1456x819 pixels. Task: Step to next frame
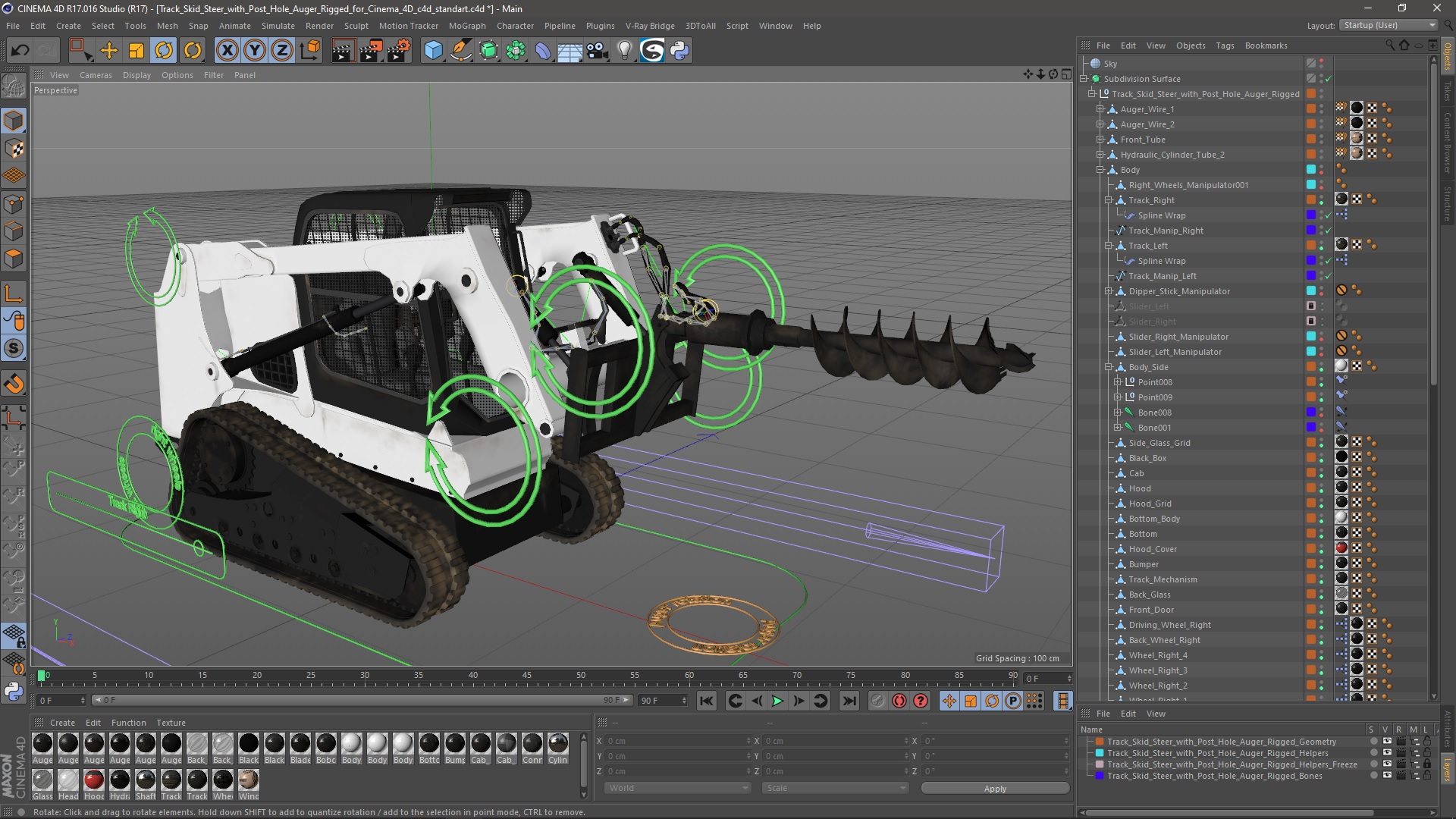pyautogui.click(x=799, y=701)
